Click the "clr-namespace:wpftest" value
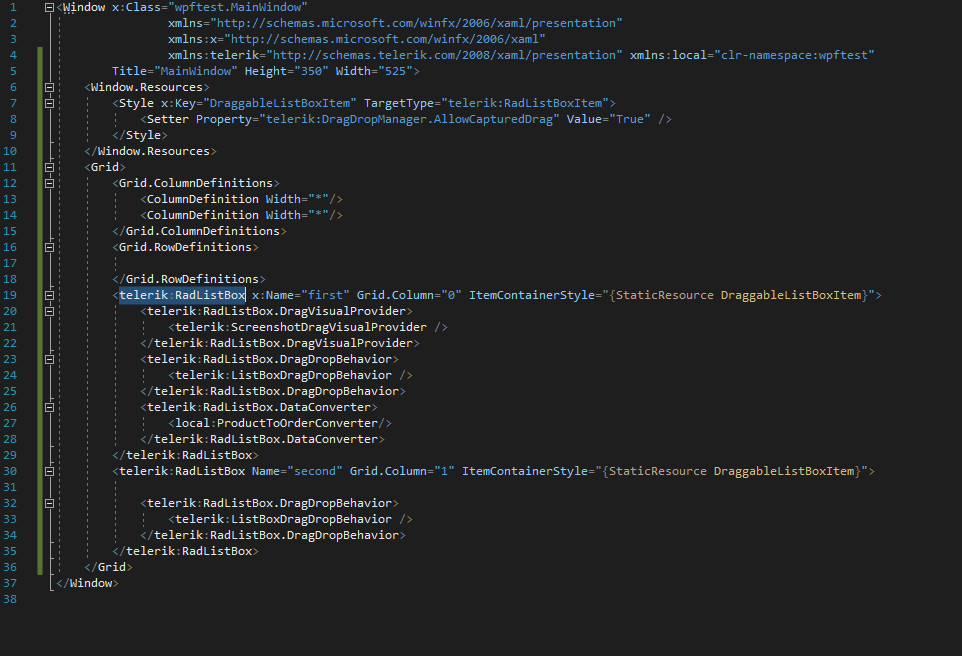 click(795, 55)
